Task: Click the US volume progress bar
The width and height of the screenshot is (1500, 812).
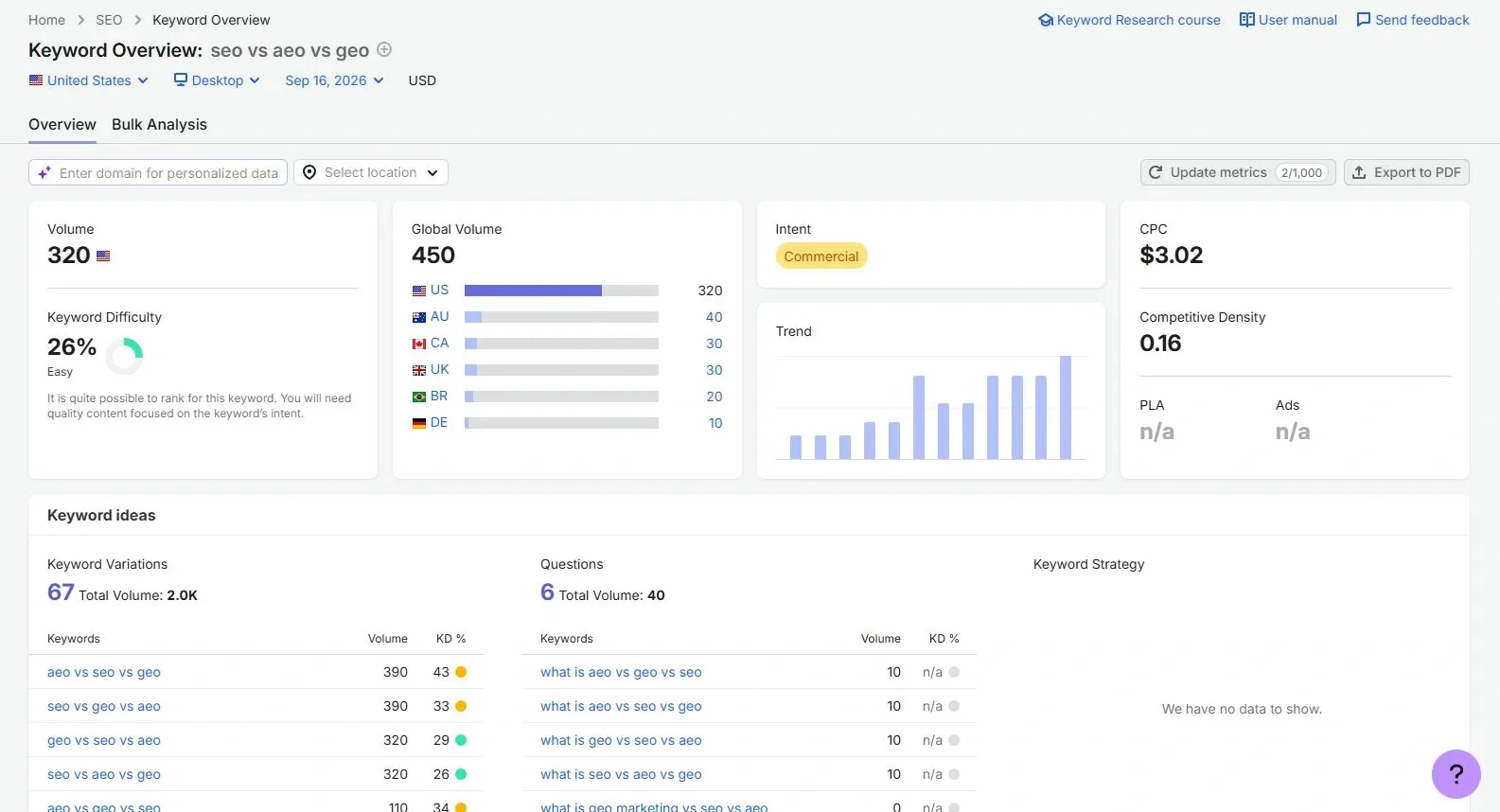Action: click(561, 291)
